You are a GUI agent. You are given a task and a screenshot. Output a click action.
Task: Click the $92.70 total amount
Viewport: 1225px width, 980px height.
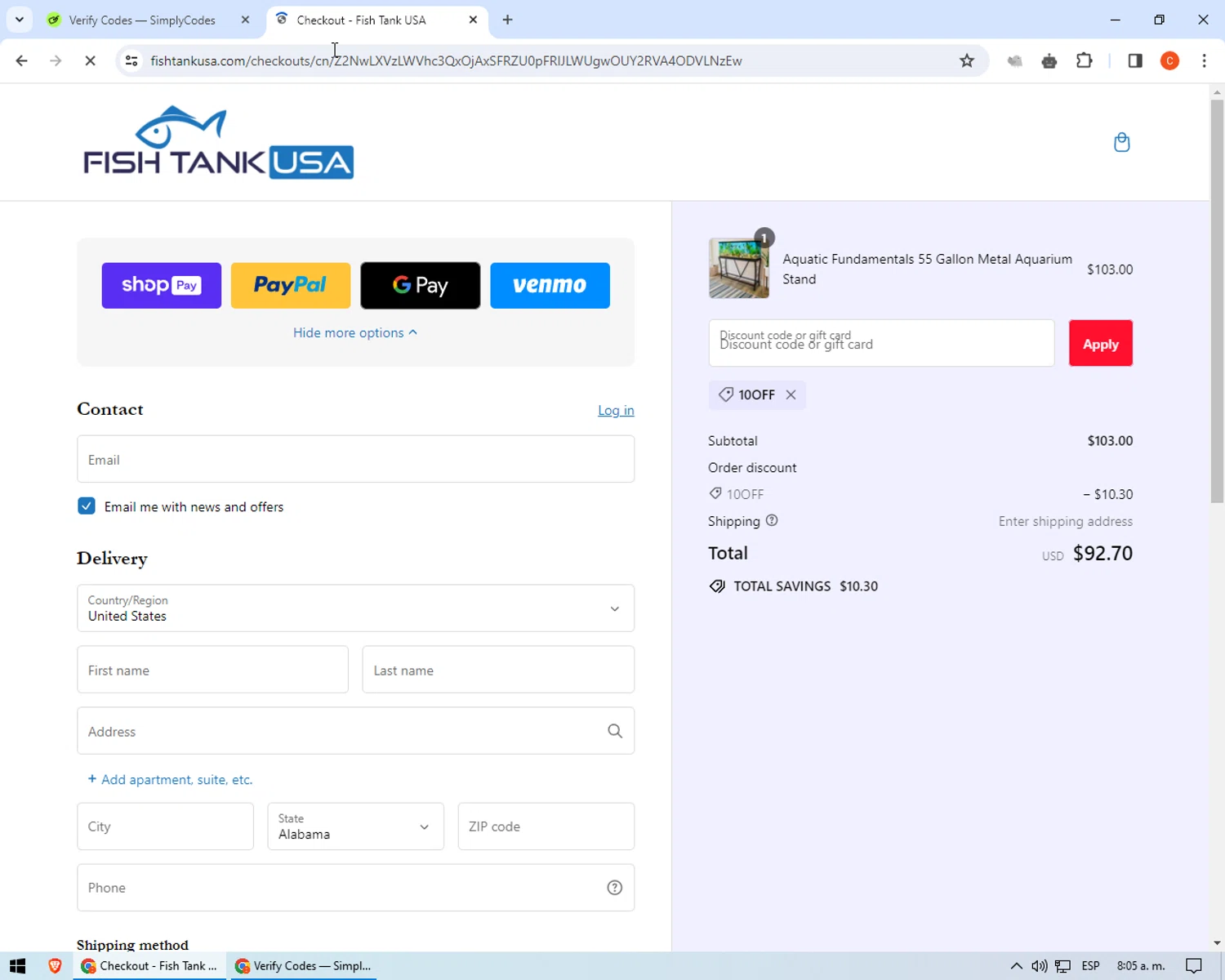(x=1102, y=554)
